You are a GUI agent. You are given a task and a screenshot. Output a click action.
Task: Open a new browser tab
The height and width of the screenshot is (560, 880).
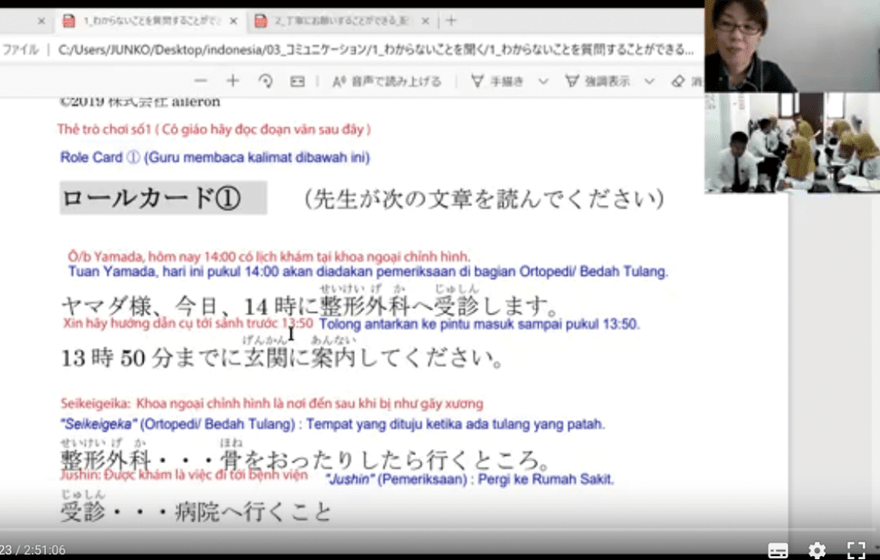[x=451, y=21]
